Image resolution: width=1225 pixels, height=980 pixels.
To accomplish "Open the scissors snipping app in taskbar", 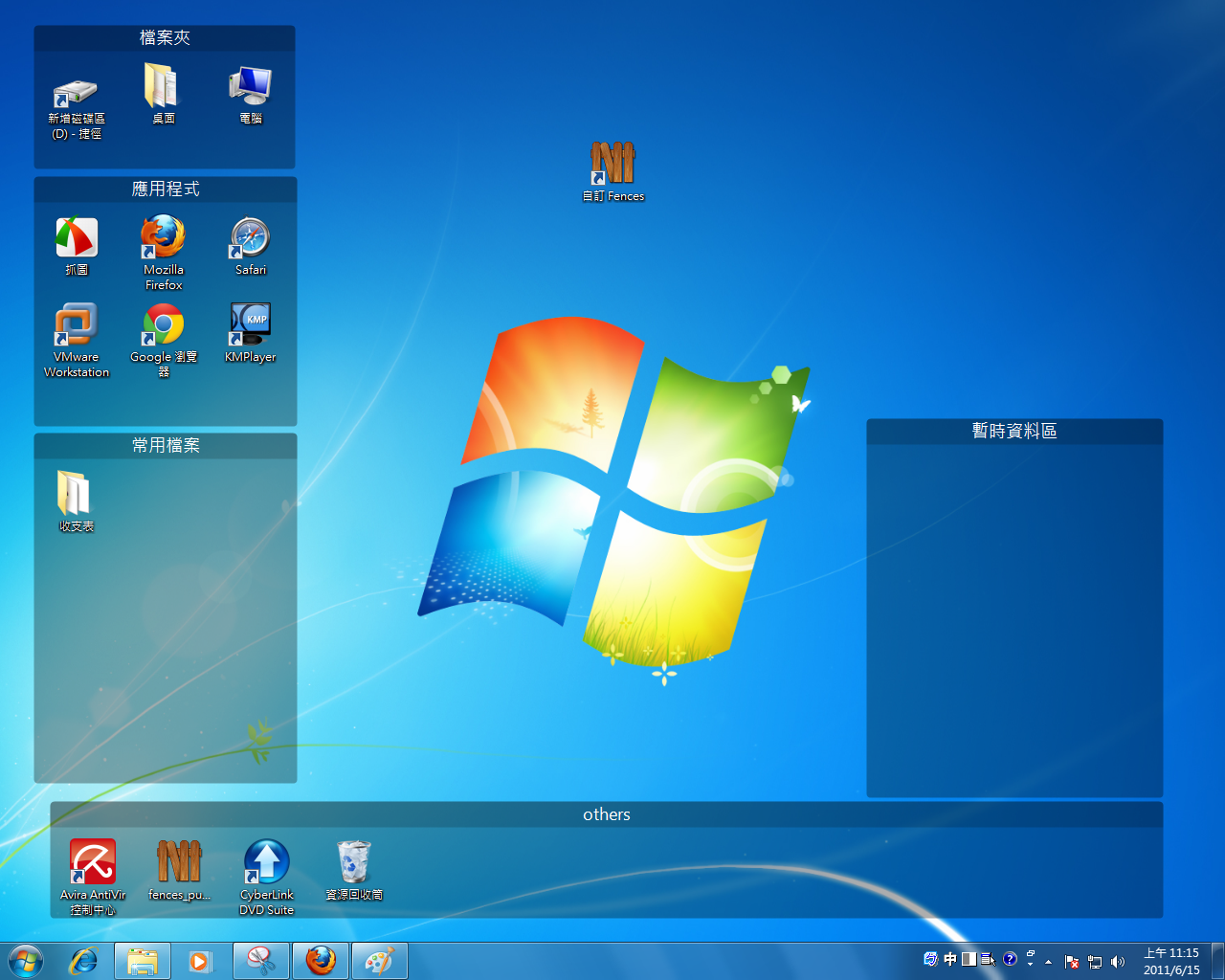I will [261, 961].
